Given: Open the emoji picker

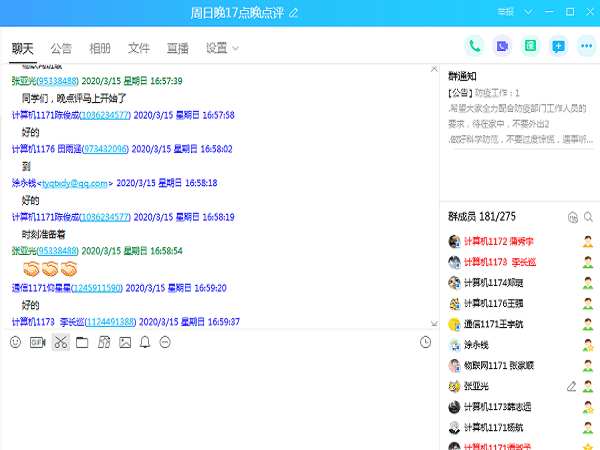Looking at the screenshot, I should coord(15,342).
